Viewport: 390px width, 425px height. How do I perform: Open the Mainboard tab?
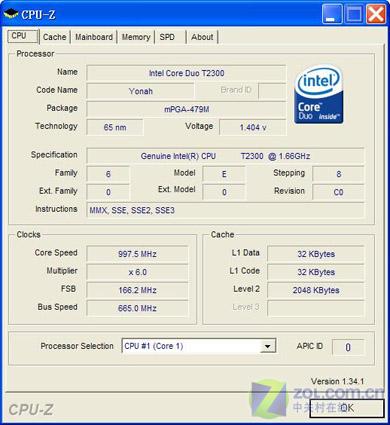pos(94,37)
